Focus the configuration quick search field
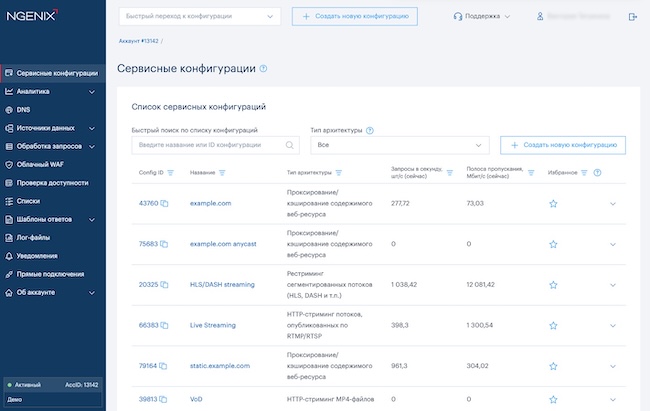650x411 pixels. [216, 145]
